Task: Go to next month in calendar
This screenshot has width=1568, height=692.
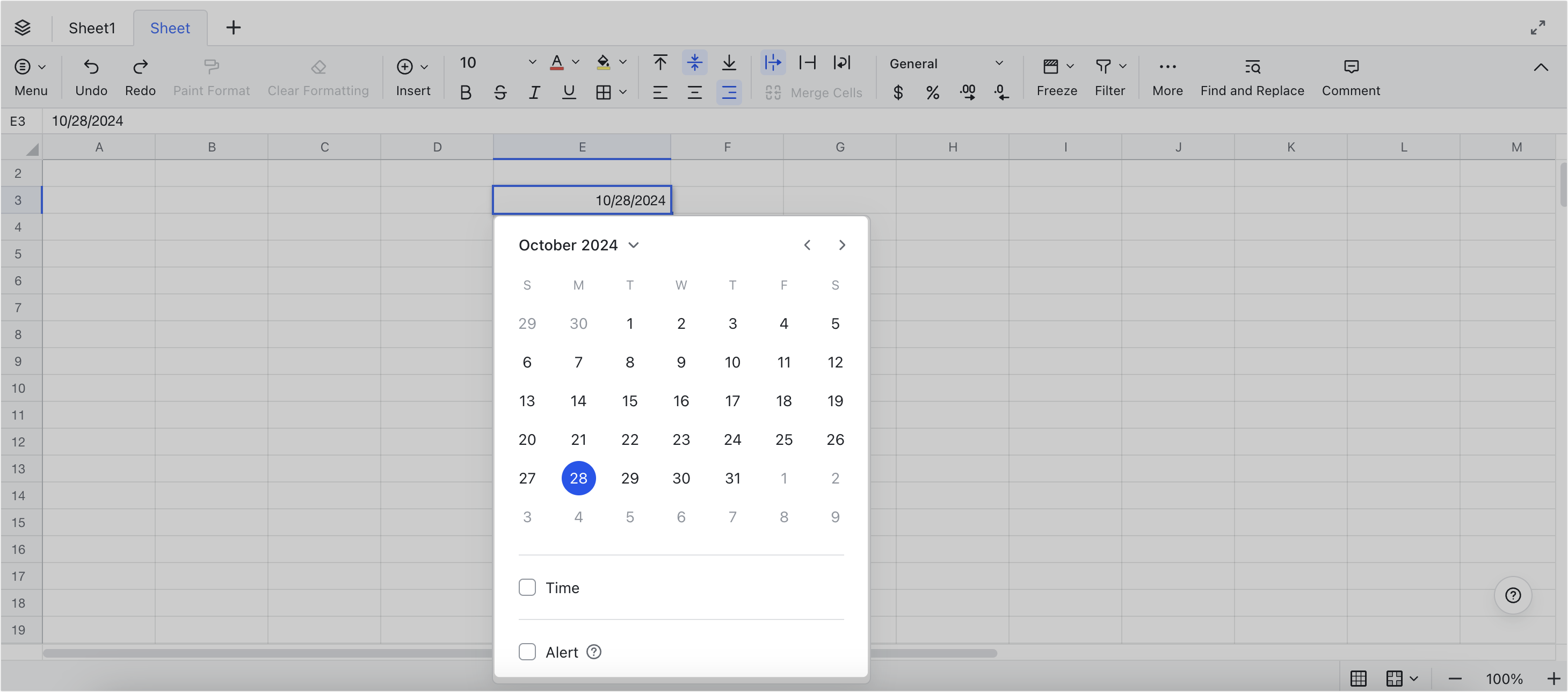Action: pyautogui.click(x=842, y=245)
